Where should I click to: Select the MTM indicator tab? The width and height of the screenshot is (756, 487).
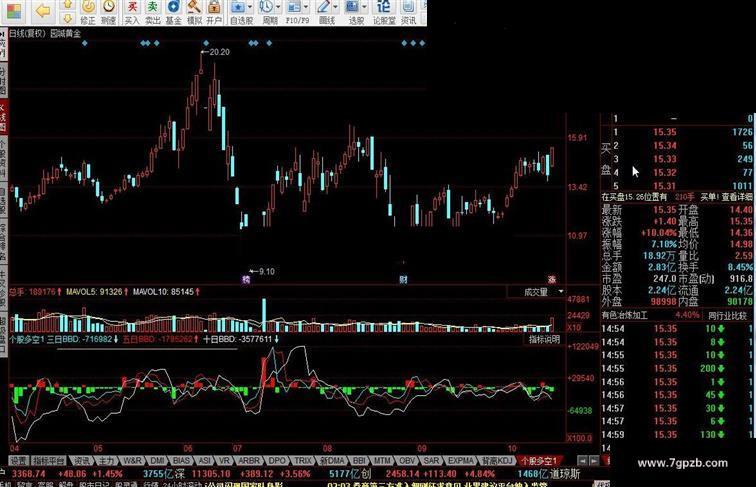(382, 461)
